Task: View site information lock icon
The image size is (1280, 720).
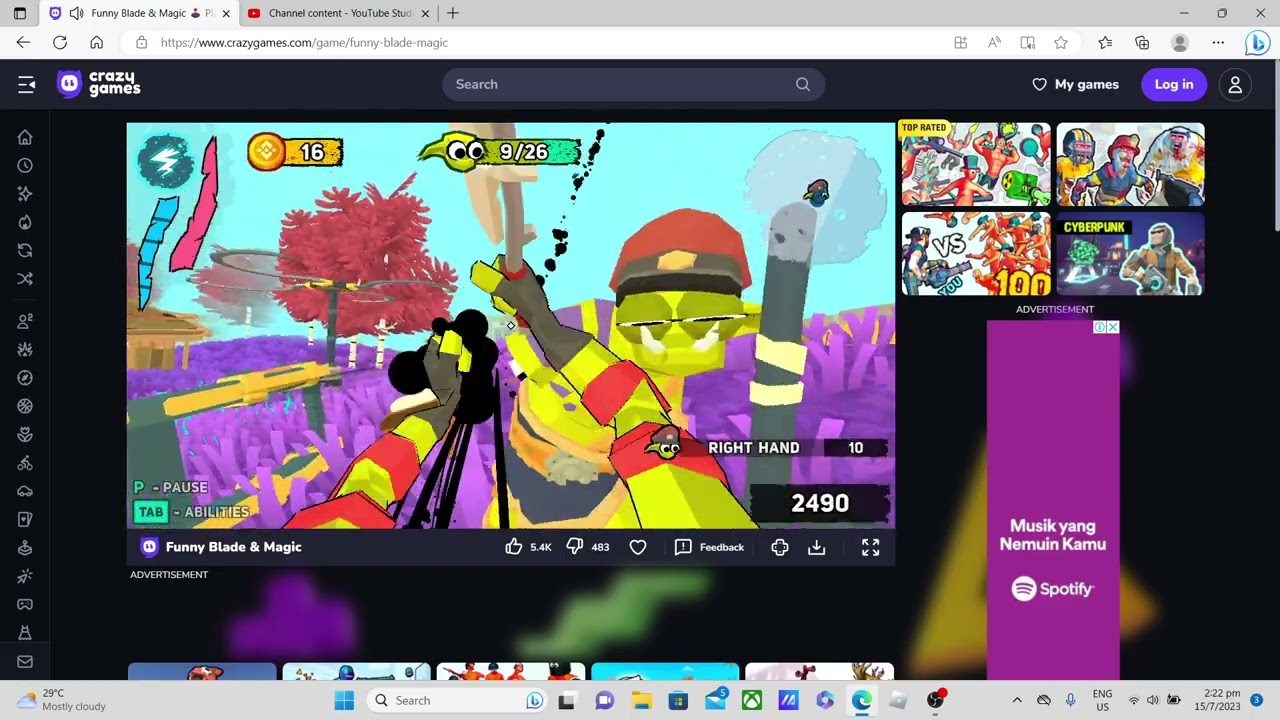Action: [x=141, y=42]
